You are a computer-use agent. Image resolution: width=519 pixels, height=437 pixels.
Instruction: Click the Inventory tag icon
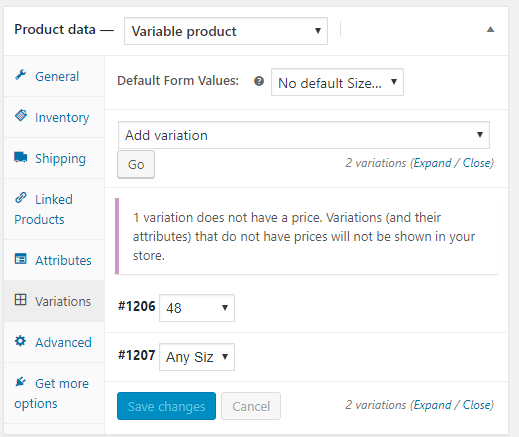pyautogui.click(x=21, y=116)
